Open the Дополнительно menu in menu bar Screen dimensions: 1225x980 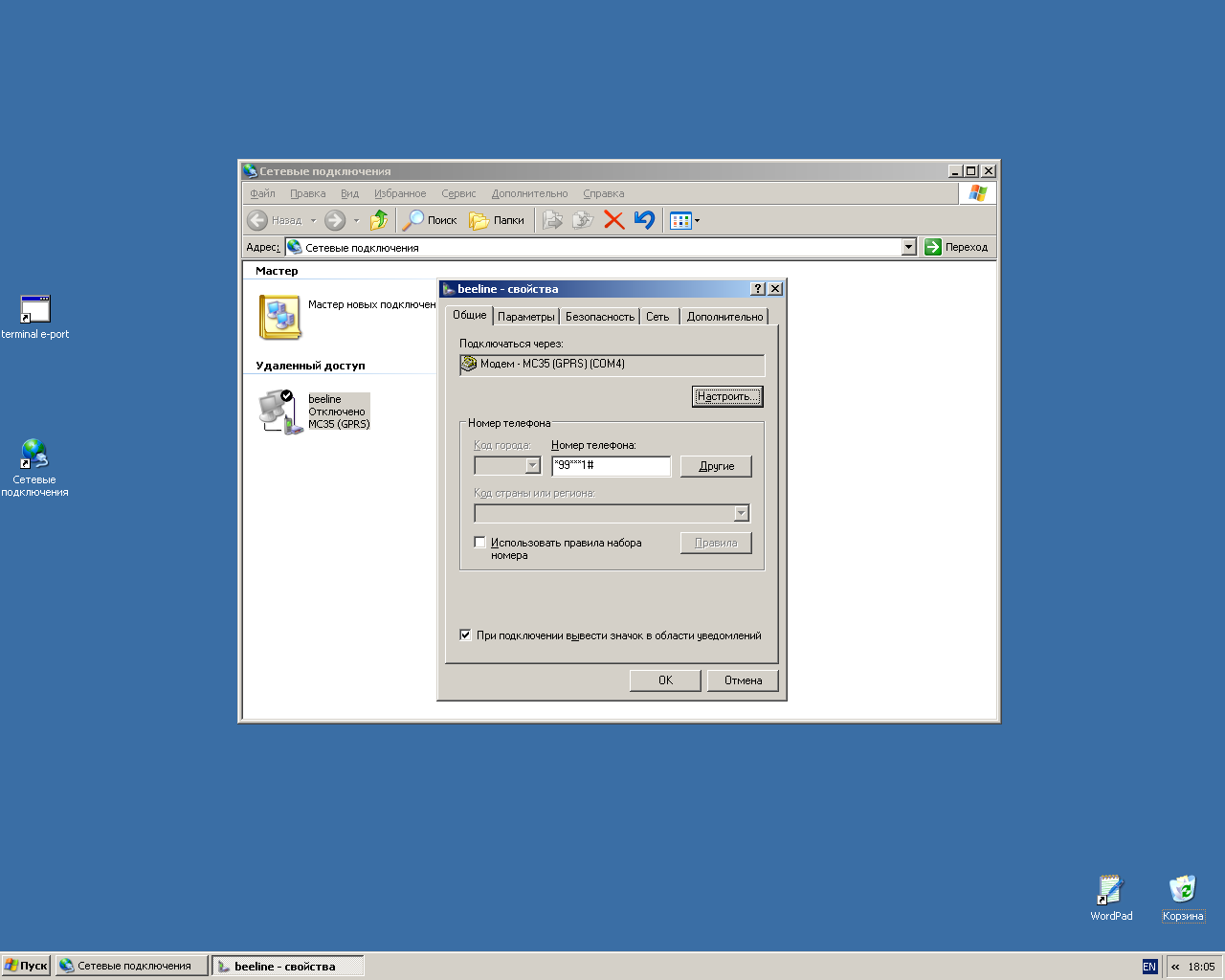pyautogui.click(x=529, y=193)
